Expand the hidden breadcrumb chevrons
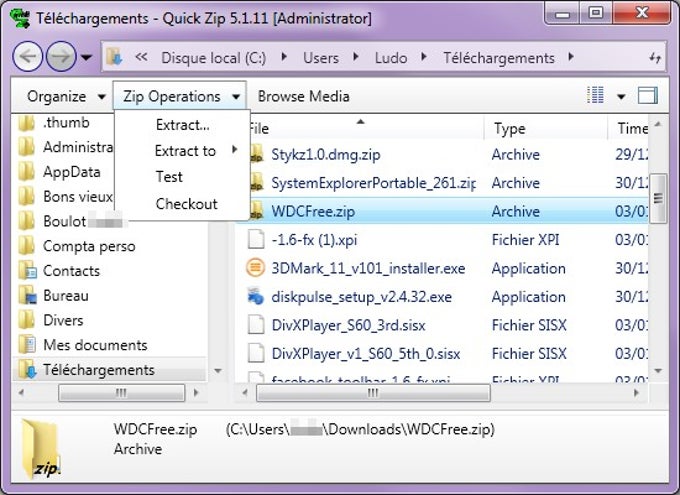The height and width of the screenshot is (495, 680). [141, 57]
